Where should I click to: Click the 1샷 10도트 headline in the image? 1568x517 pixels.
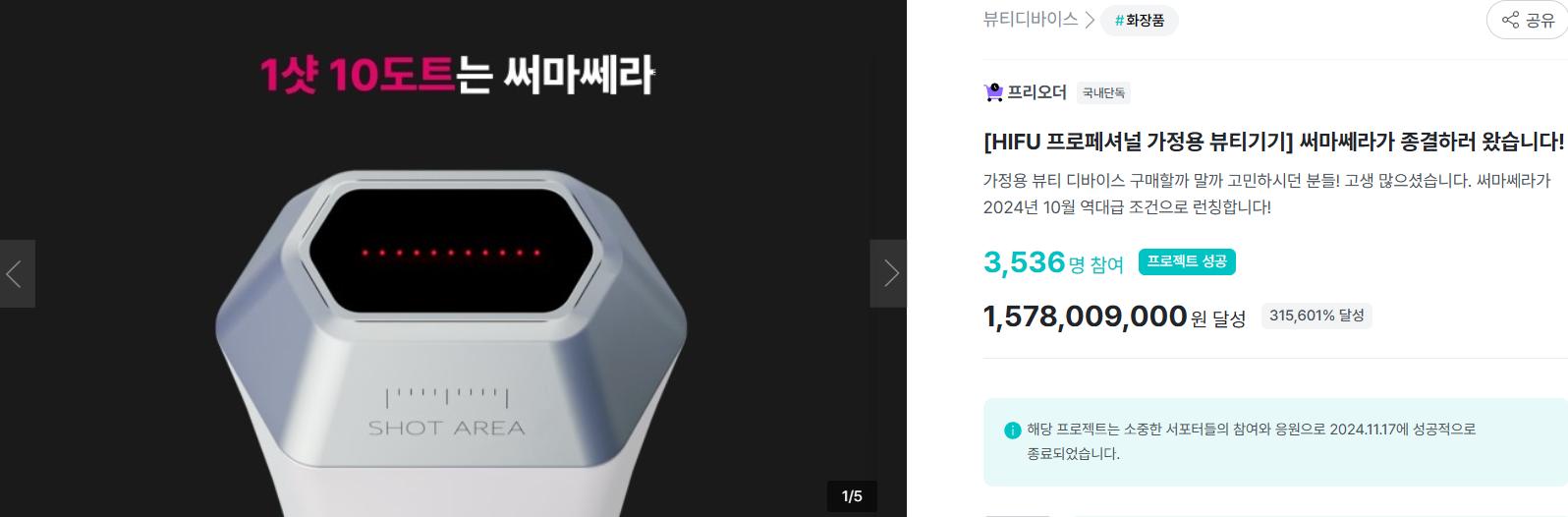(358, 76)
